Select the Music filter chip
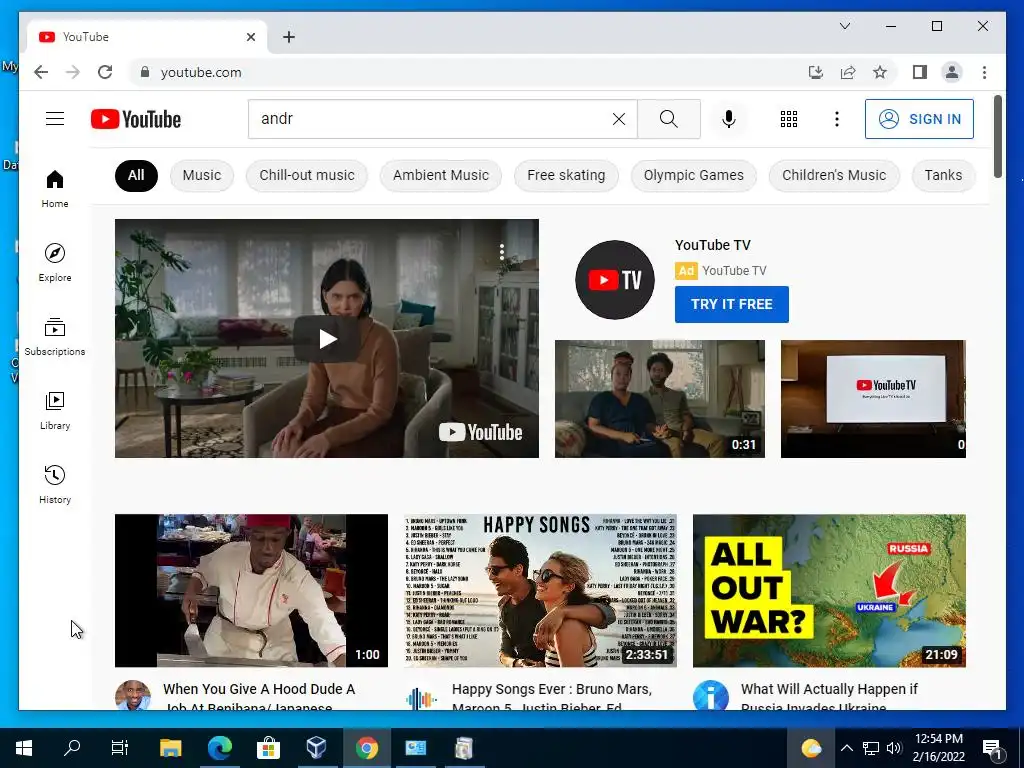Viewport: 1024px width, 768px height. pyautogui.click(x=202, y=175)
